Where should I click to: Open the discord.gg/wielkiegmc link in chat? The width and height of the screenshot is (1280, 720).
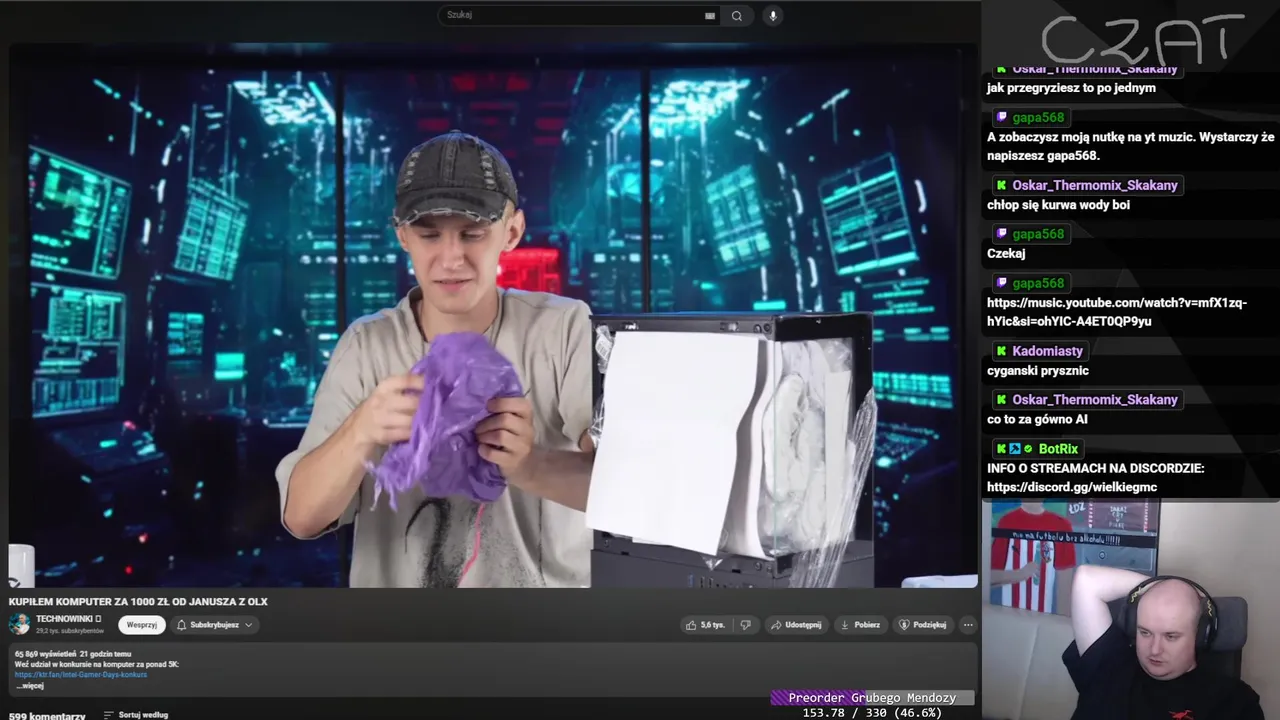click(x=1072, y=487)
